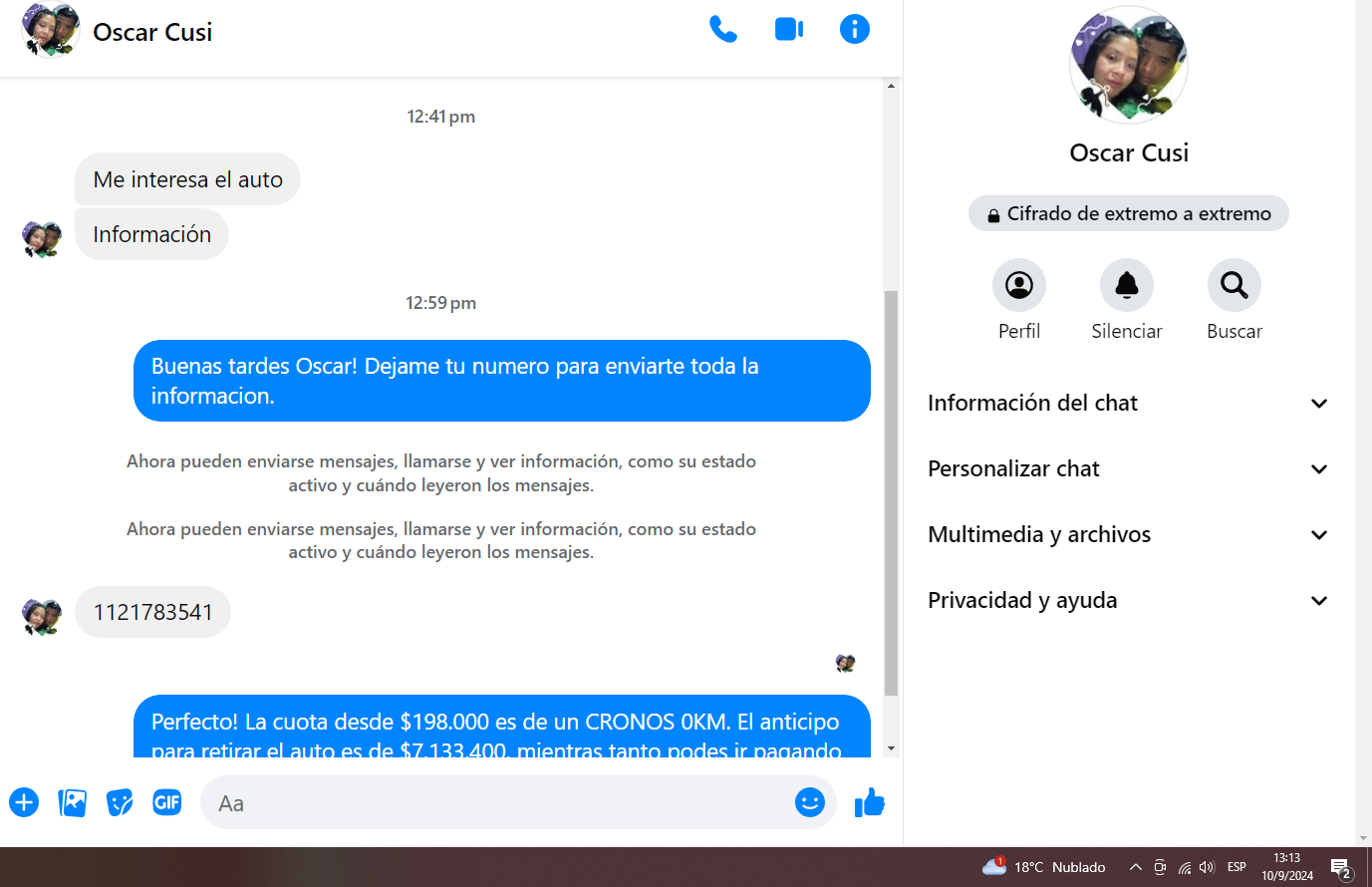Open the weather widget showing 18°C Nublado

[1044, 867]
